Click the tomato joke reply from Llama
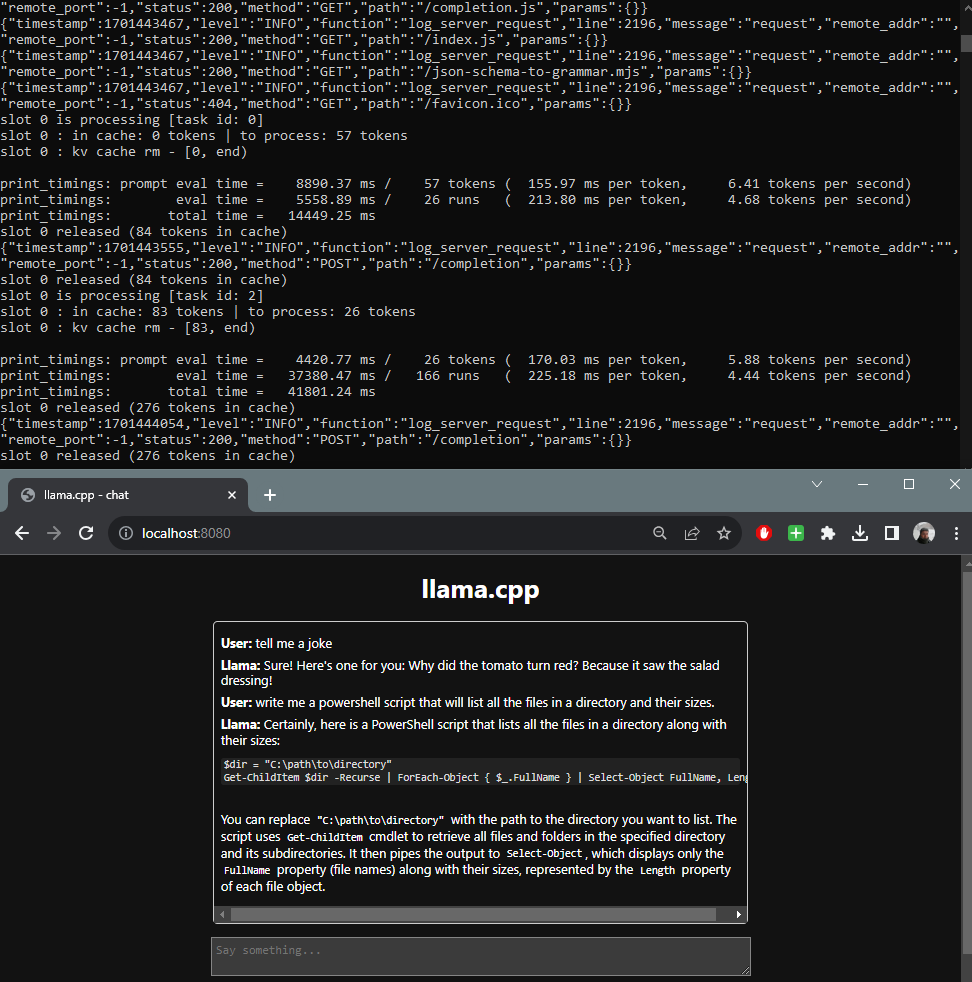972x982 pixels. click(x=470, y=673)
